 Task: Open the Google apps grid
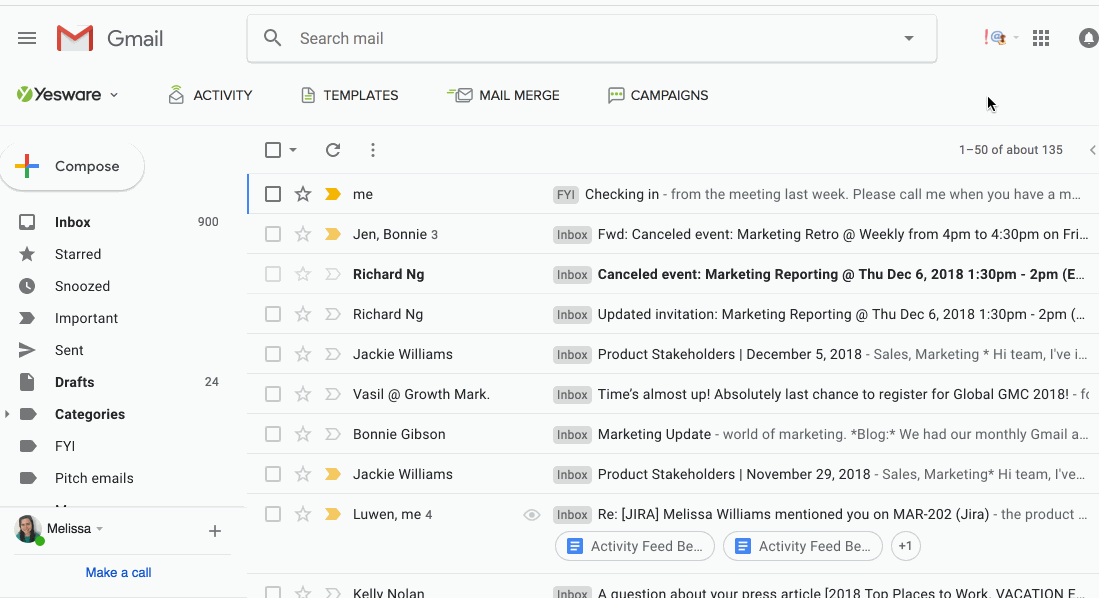pos(1041,38)
